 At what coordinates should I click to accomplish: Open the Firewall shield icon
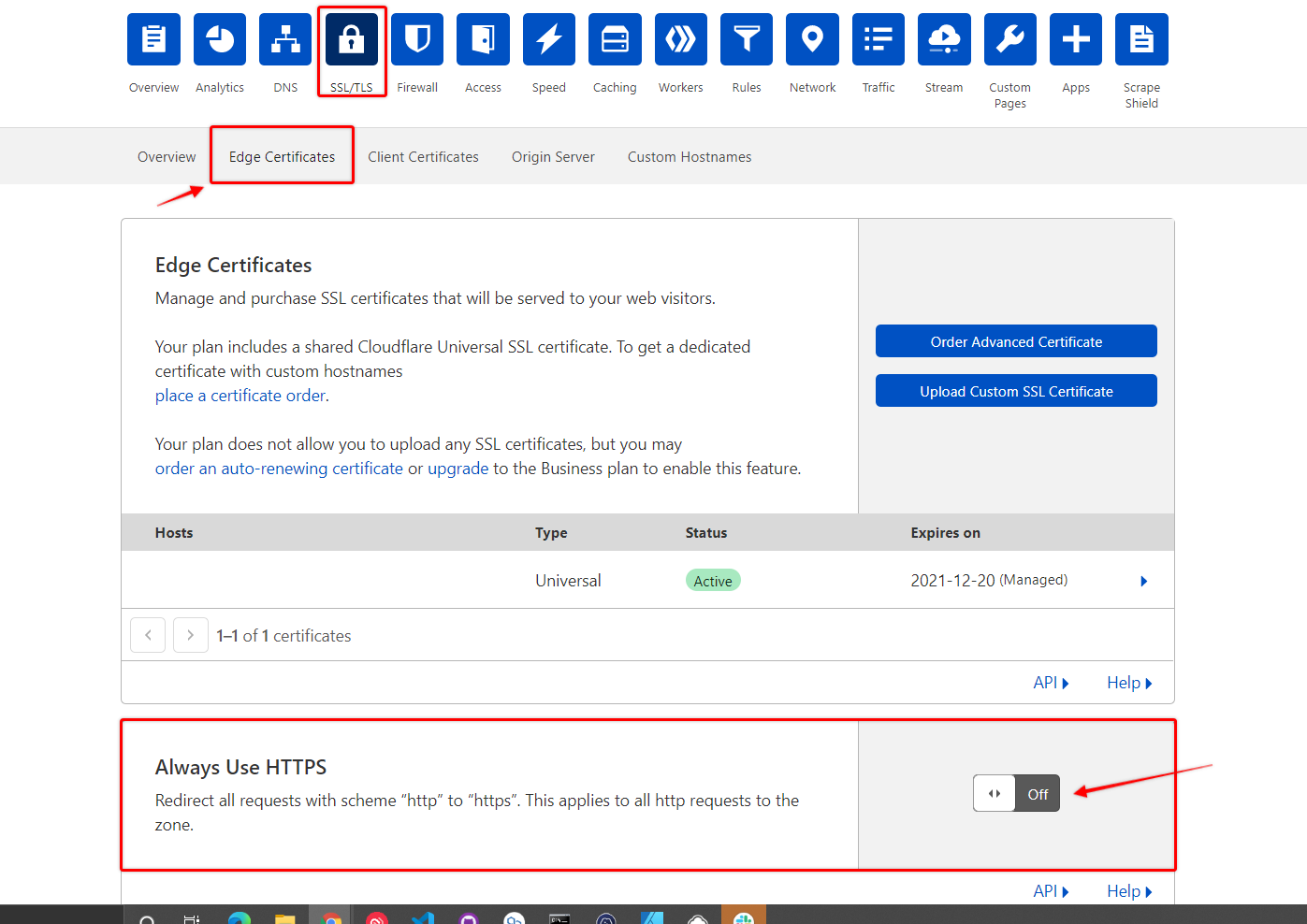417,39
